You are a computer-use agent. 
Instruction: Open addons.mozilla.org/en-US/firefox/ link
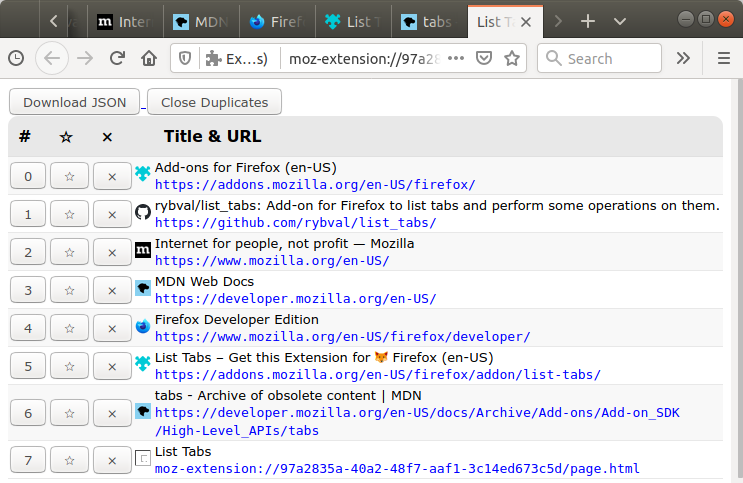[315, 184]
